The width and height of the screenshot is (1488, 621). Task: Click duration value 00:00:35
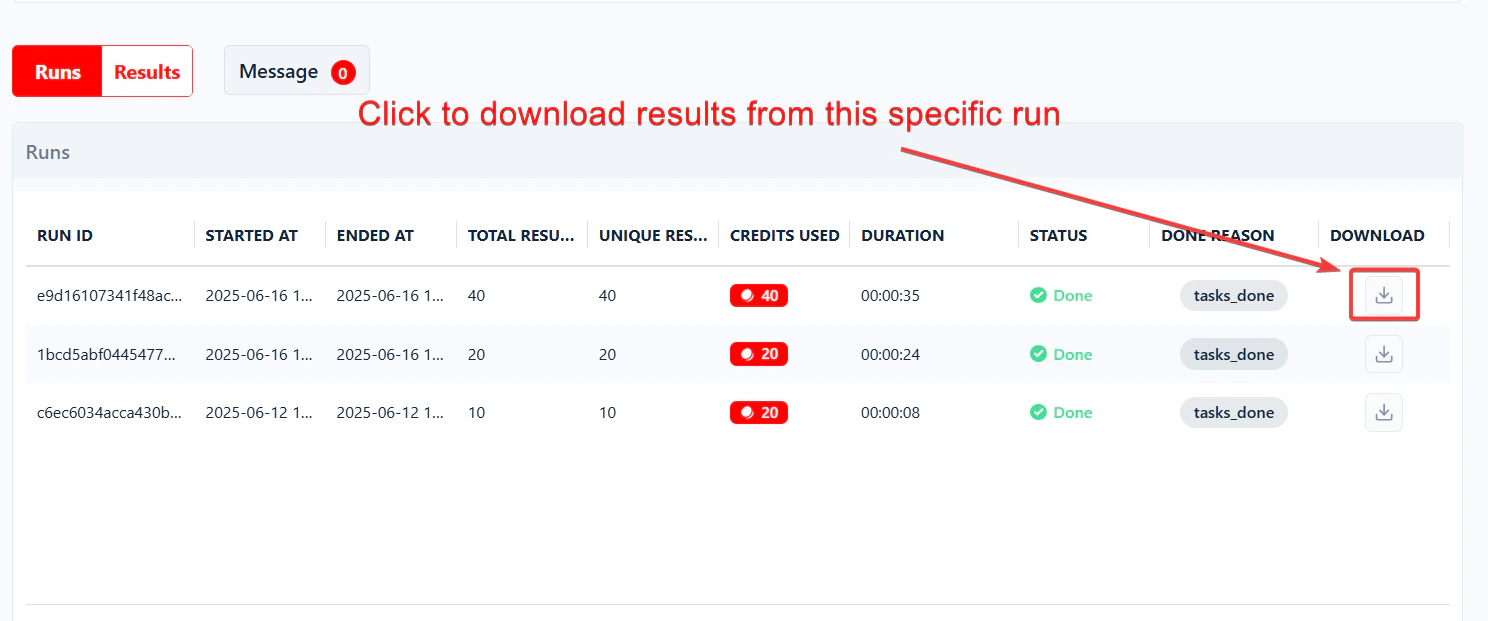tap(891, 296)
